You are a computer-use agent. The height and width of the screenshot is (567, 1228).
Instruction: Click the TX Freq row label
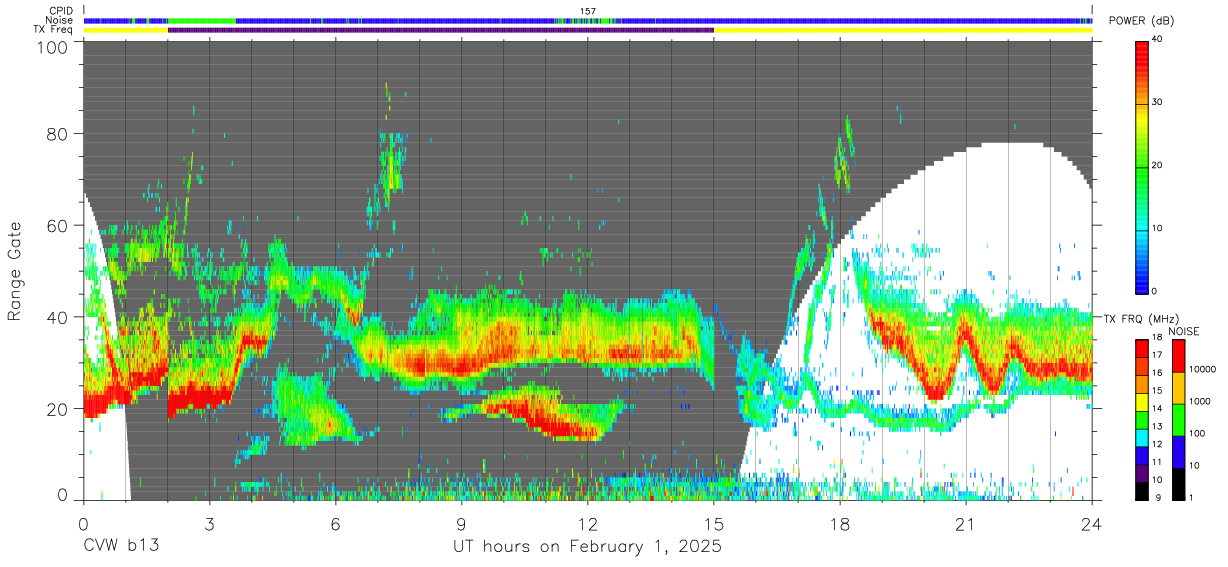coord(53,30)
